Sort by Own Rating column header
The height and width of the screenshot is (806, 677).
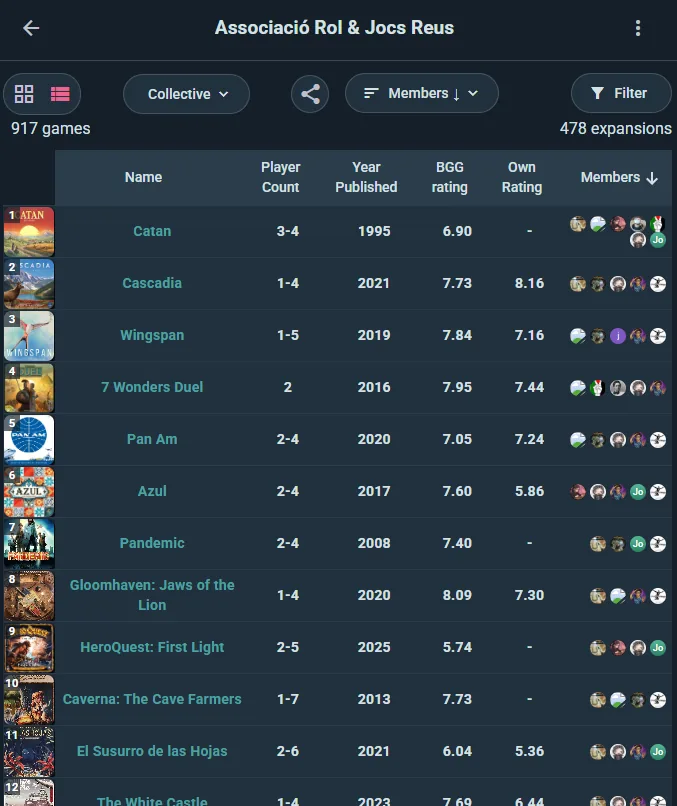pos(522,177)
